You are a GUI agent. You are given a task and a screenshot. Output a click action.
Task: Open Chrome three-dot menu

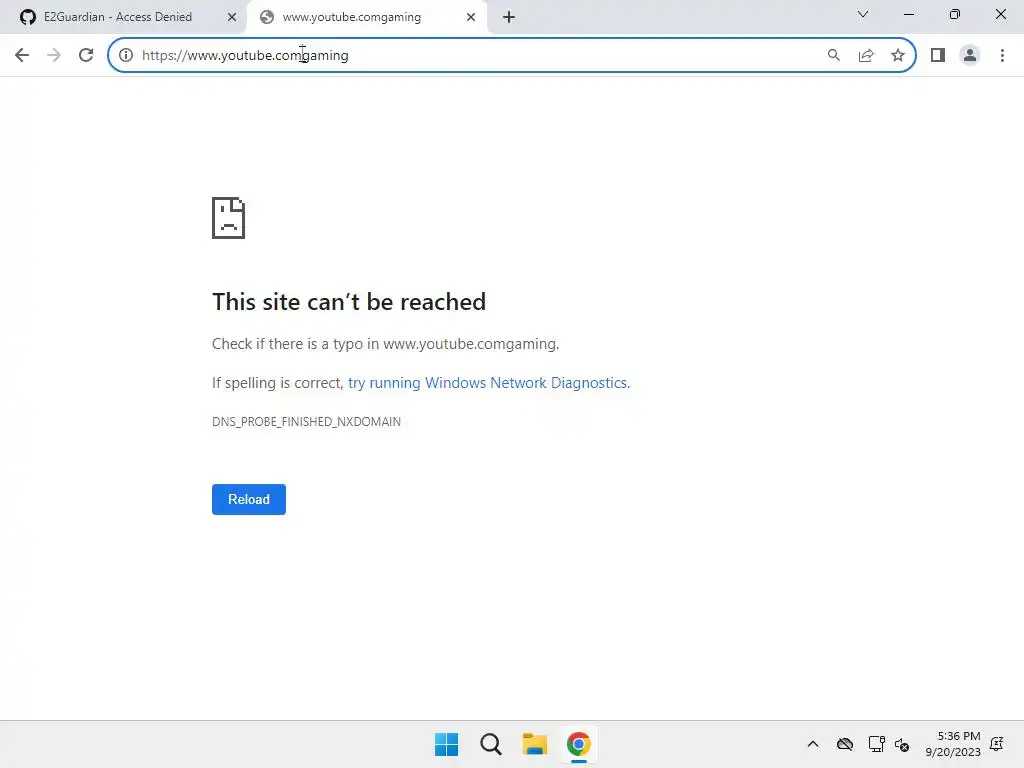click(1002, 56)
